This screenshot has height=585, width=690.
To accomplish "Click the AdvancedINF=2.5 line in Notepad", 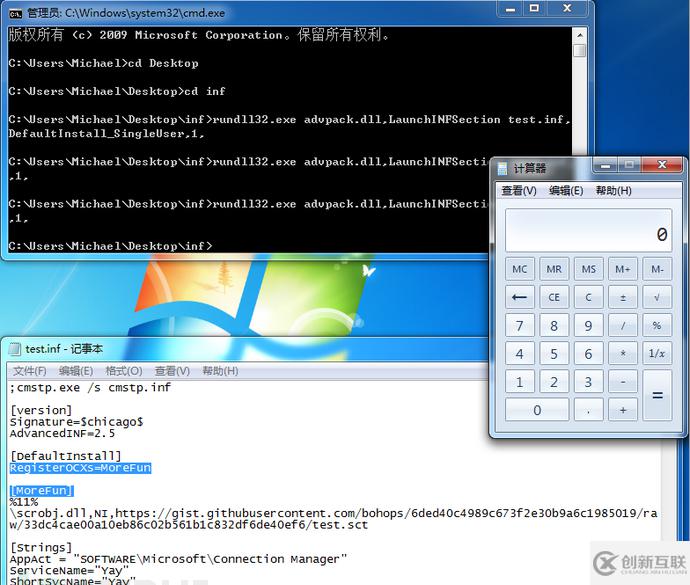I will (x=62, y=433).
